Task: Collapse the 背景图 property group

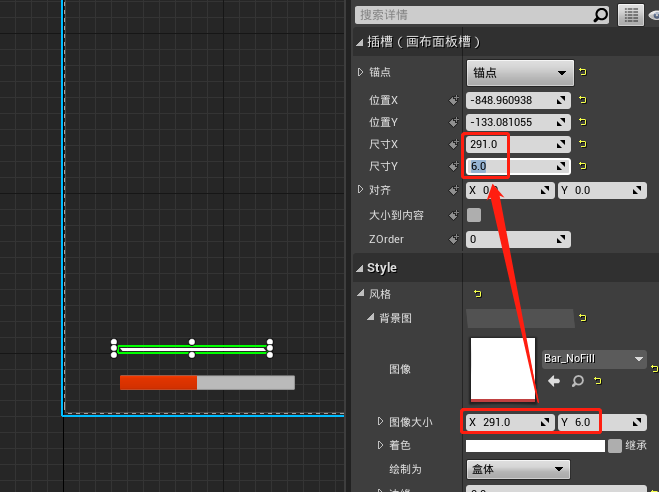Action: [x=371, y=317]
